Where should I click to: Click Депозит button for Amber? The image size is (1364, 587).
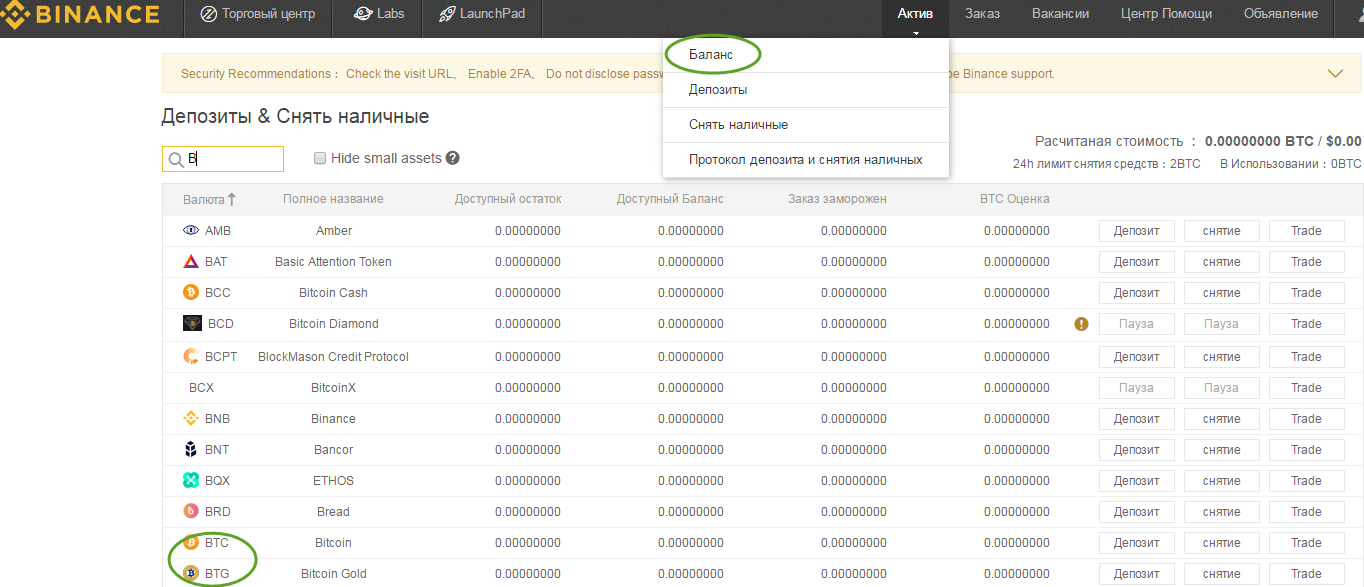[x=1136, y=231]
